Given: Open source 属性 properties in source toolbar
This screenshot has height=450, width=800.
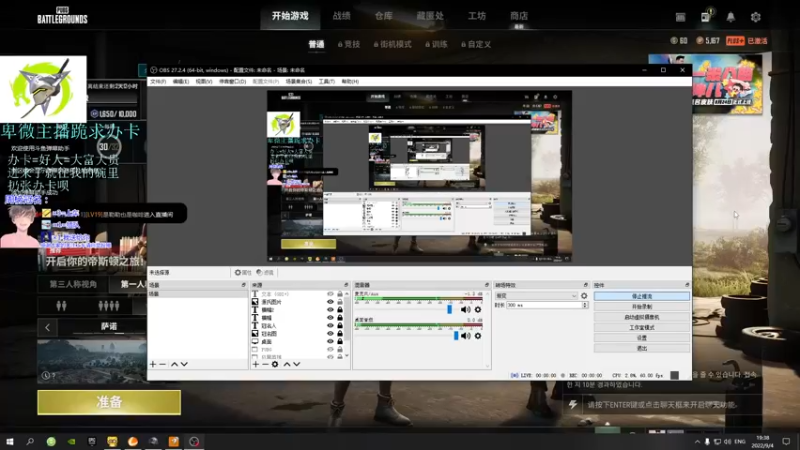Looking at the screenshot, I should (243, 272).
